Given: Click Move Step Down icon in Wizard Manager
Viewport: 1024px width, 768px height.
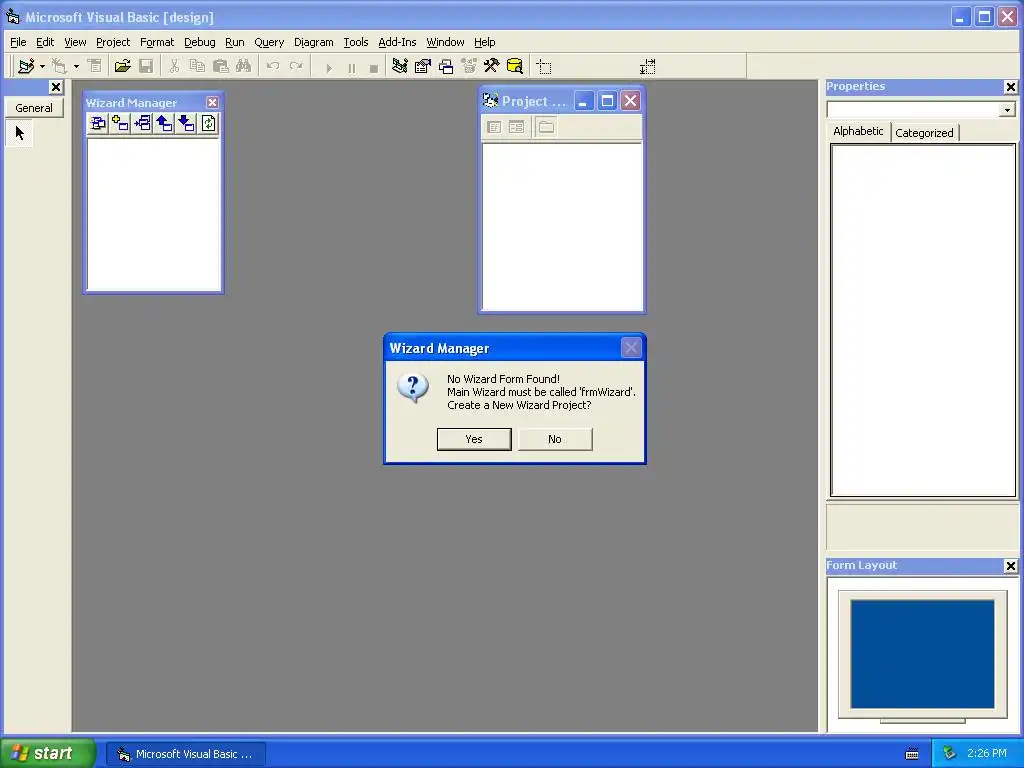Looking at the screenshot, I should tap(187, 123).
